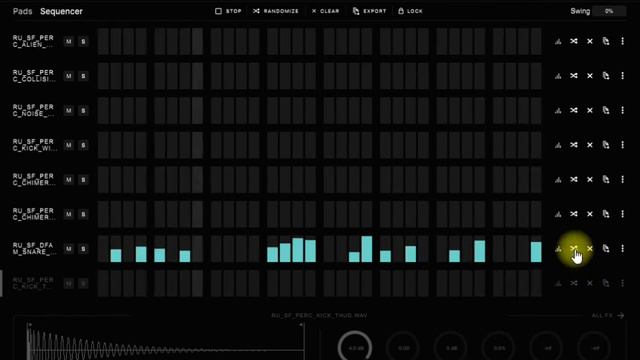Viewport: 640px width, 360px height.
Task: Open more options for the DFAM_SNARE track
Action: point(622,249)
